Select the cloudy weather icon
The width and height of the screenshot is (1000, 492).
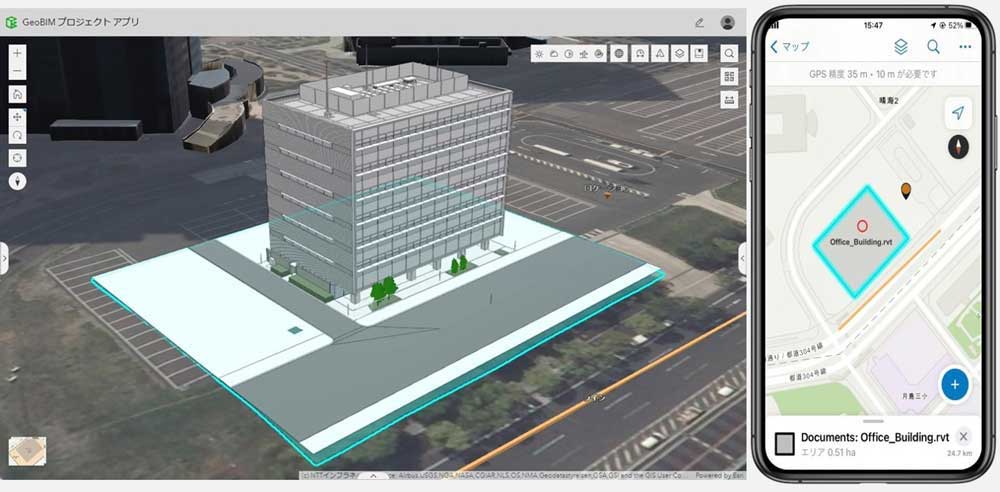coord(554,54)
